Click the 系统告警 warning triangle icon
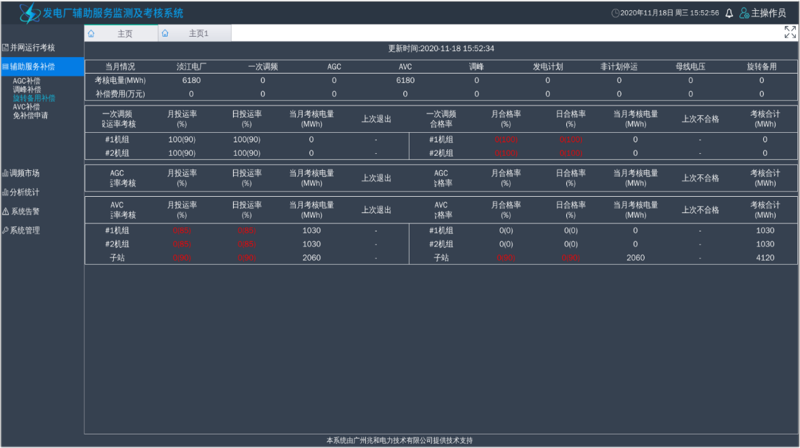Screen dimensions: 800x448 (x=5, y=211)
